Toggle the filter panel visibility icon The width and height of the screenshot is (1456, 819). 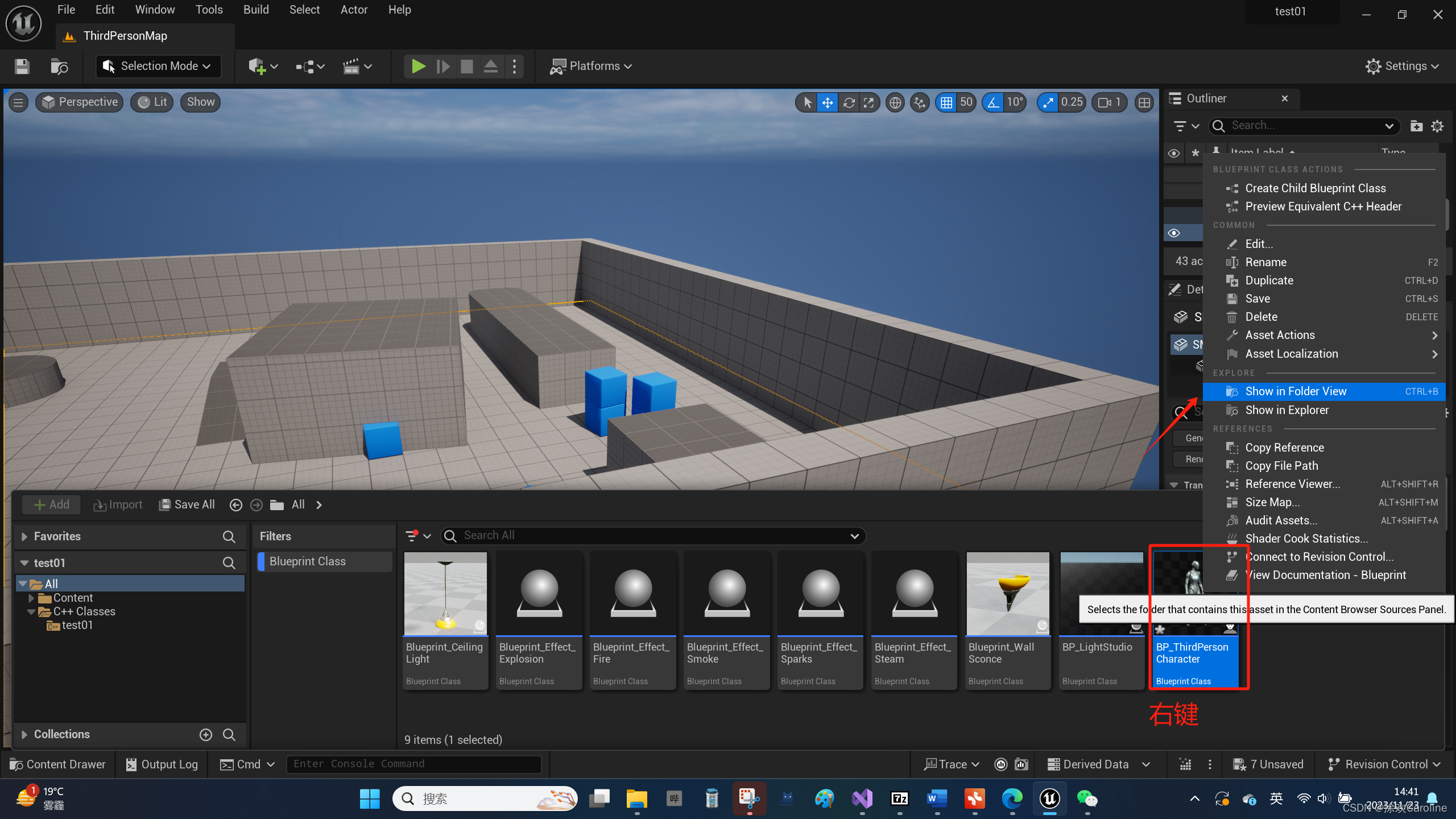412,535
